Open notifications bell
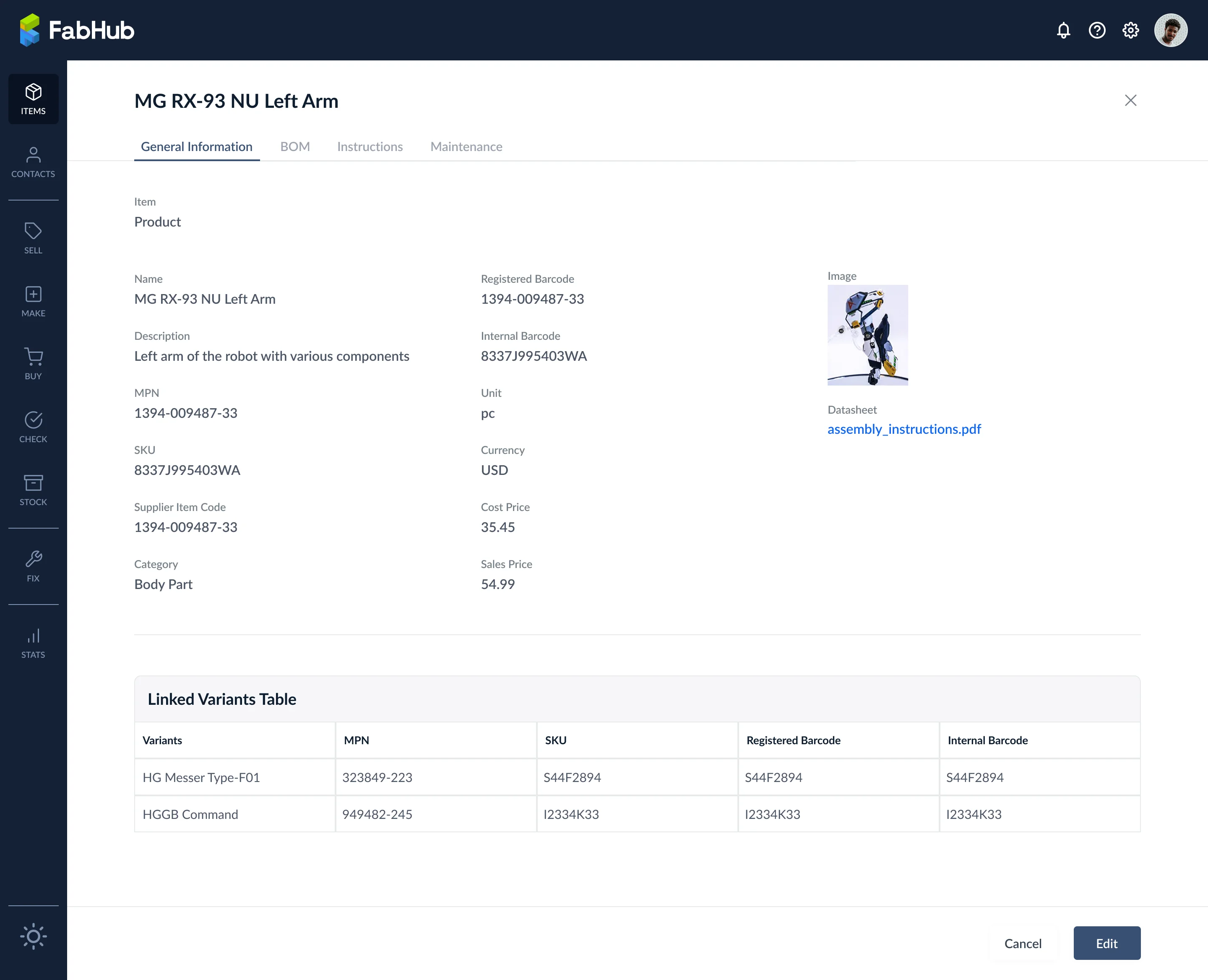 [x=1063, y=31]
